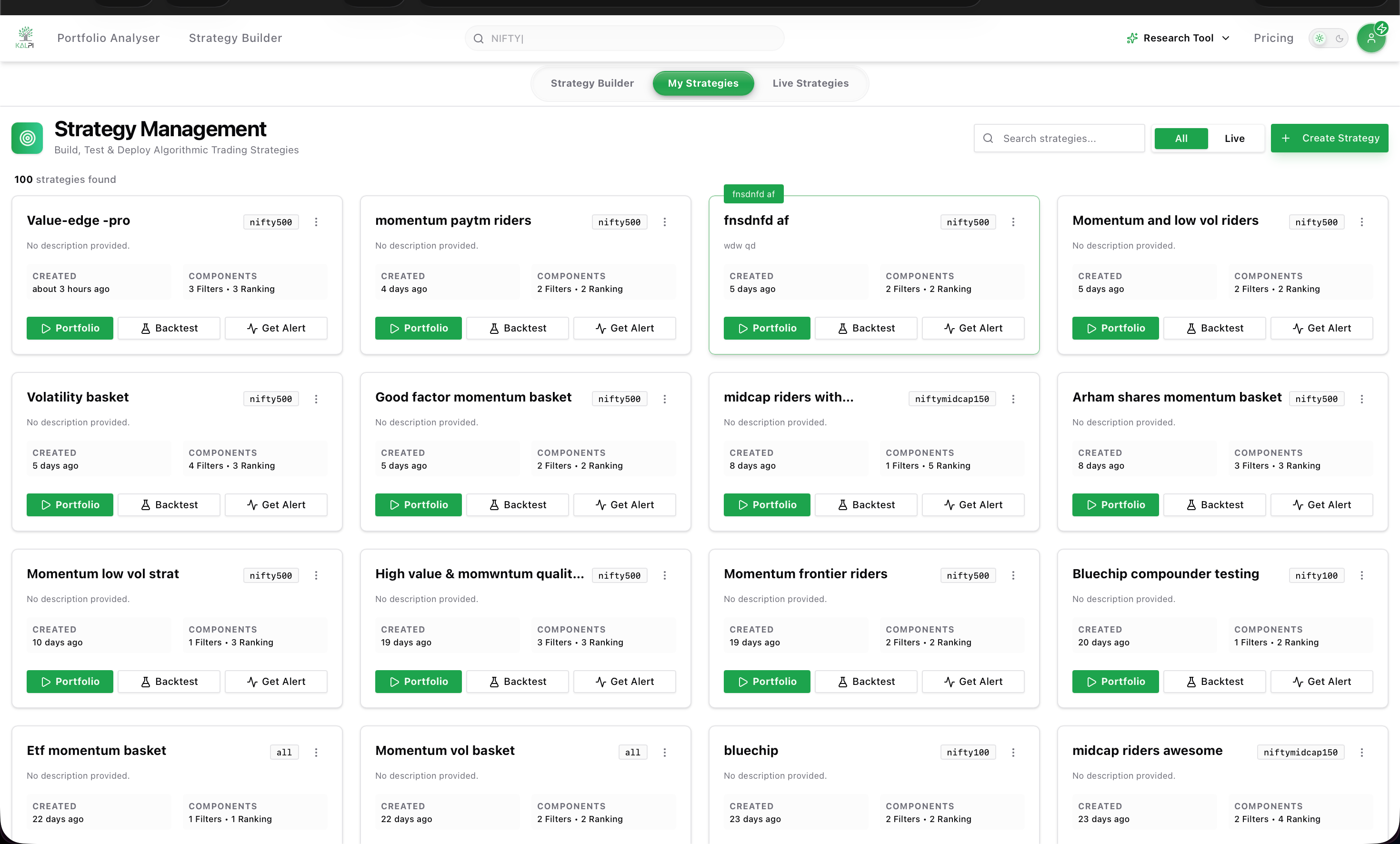This screenshot has width=1400, height=844.
Task: Open options menu for Momentum and low vol riders
Action: tap(1362, 221)
